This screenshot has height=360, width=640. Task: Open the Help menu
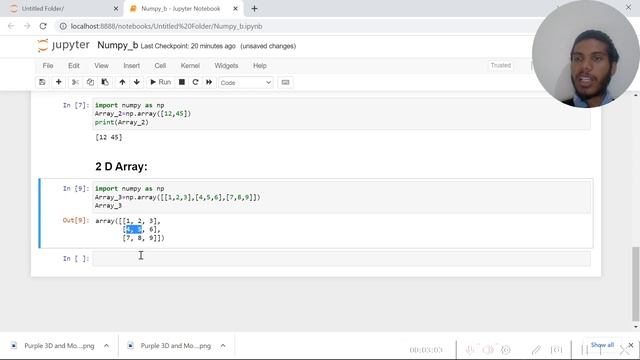tap(260, 66)
